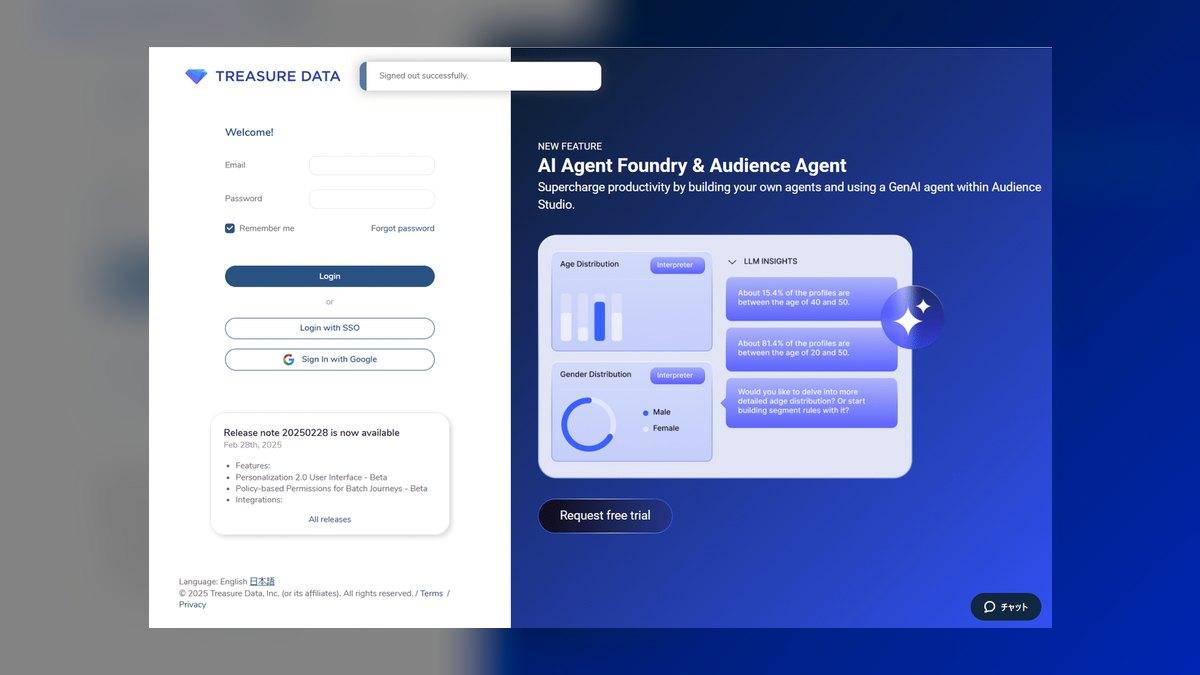This screenshot has height=675, width=1200.
Task: Click Sign In with Google button
Action: 330,360
